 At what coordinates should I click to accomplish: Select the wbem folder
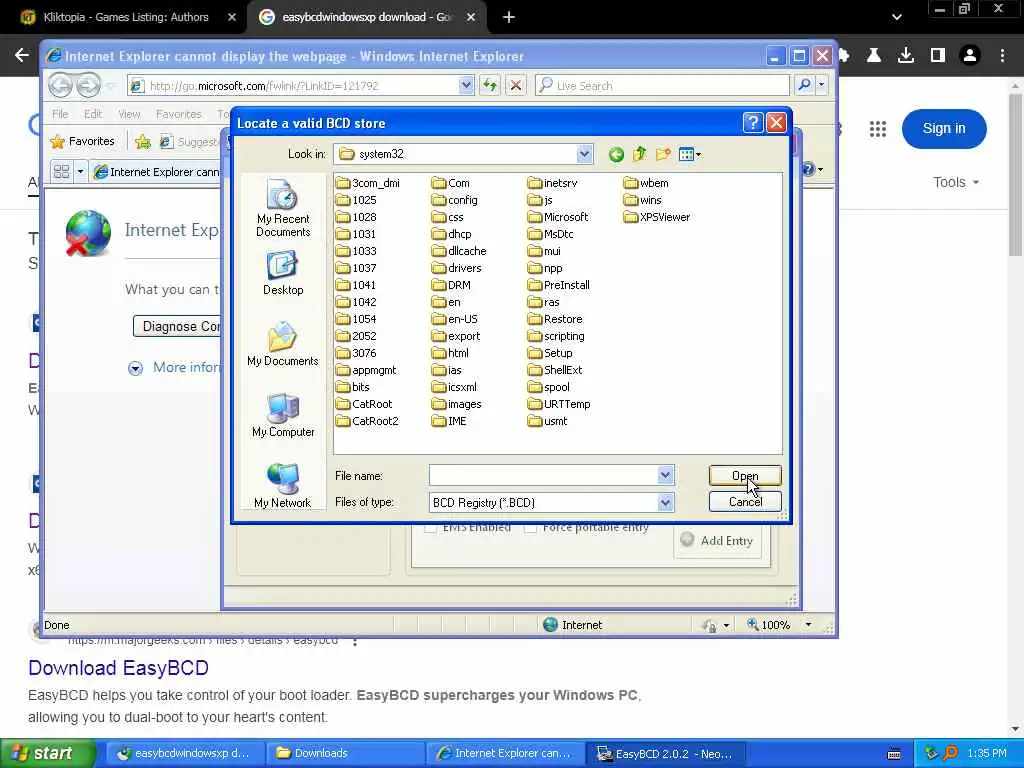(646, 183)
